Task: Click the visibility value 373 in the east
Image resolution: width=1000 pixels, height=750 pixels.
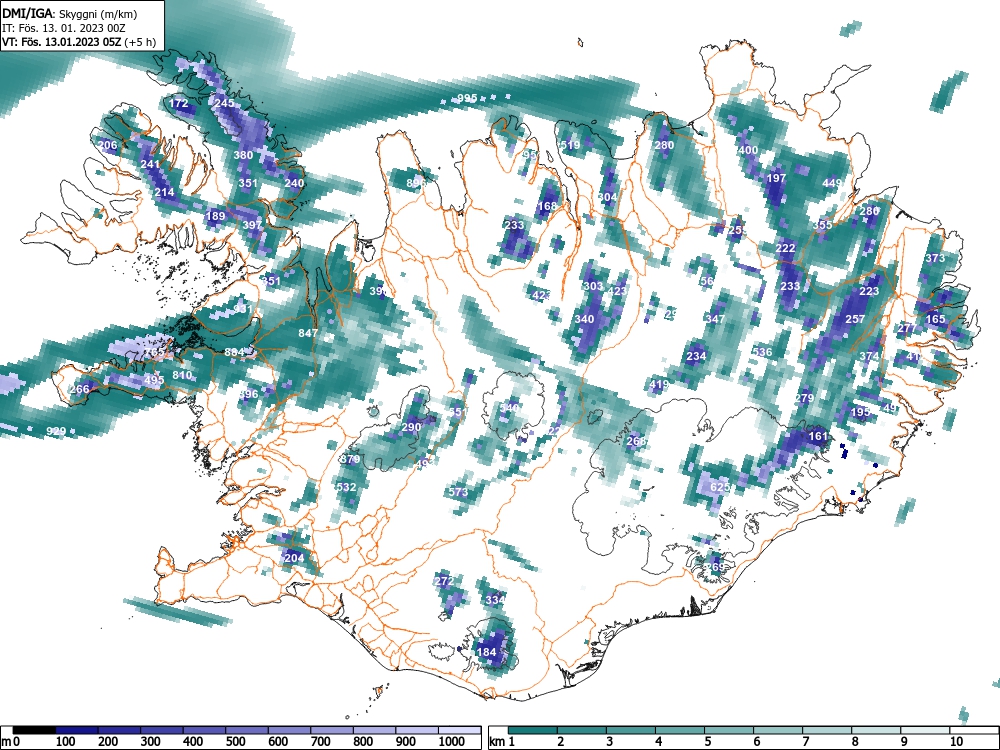Action: click(935, 258)
